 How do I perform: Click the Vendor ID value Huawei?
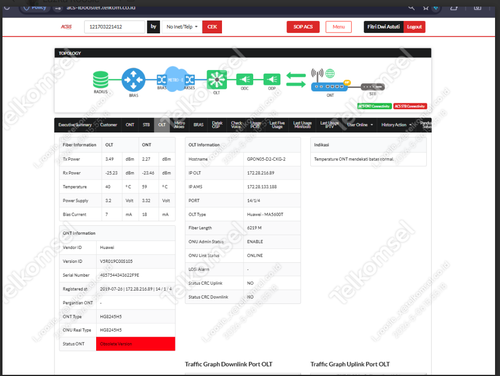pos(107,248)
